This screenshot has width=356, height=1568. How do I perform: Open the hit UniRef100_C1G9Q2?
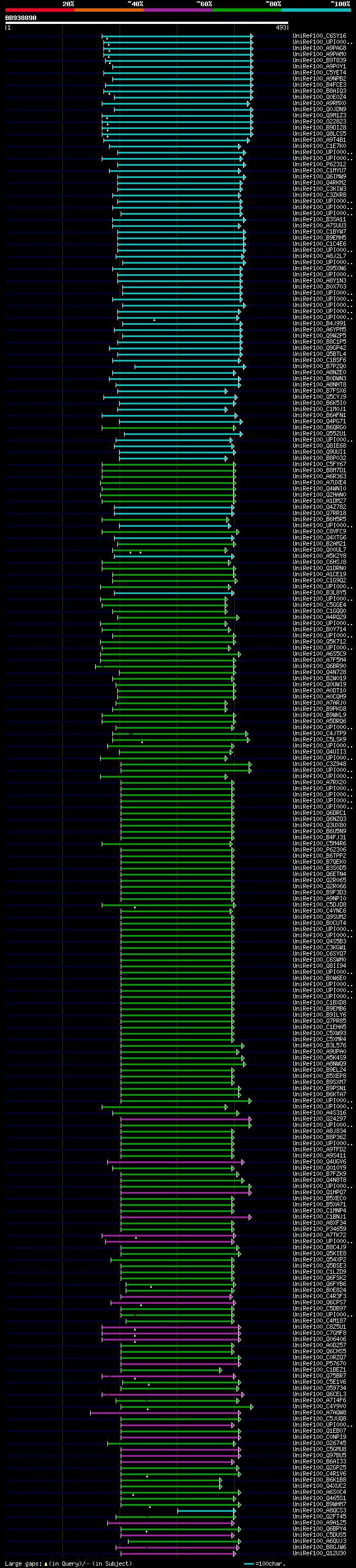click(319, 581)
